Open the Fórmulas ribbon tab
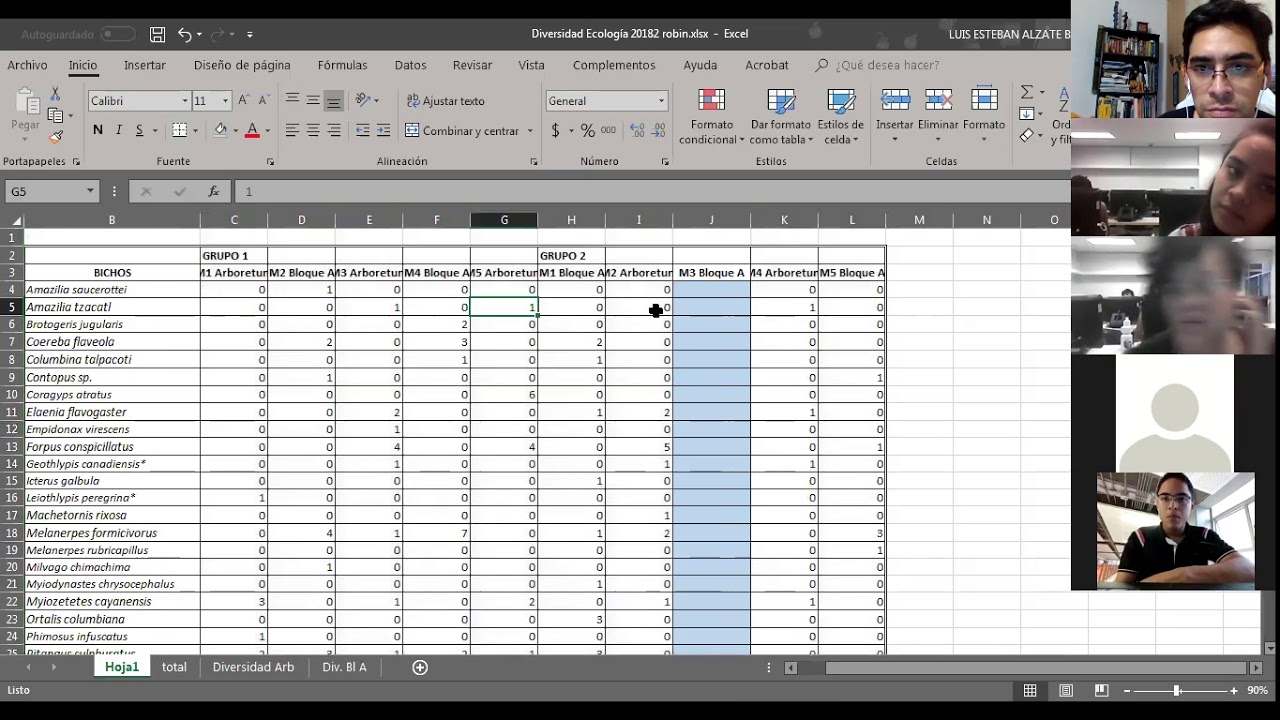The image size is (1280, 720). [x=342, y=65]
